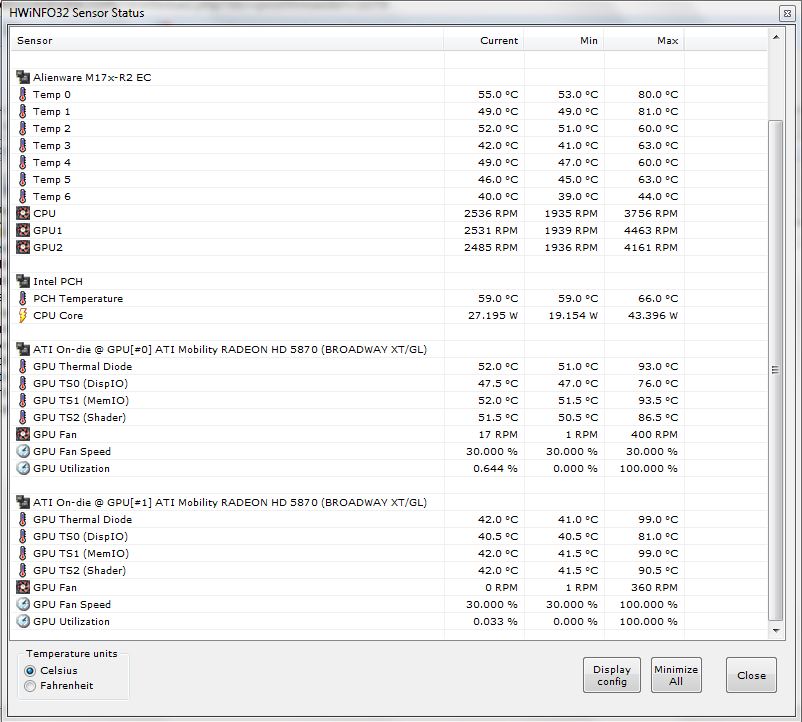Click the 360 RPM max value of GPU[#1] Fan
This screenshot has height=722, width=802.
[654, 588]
